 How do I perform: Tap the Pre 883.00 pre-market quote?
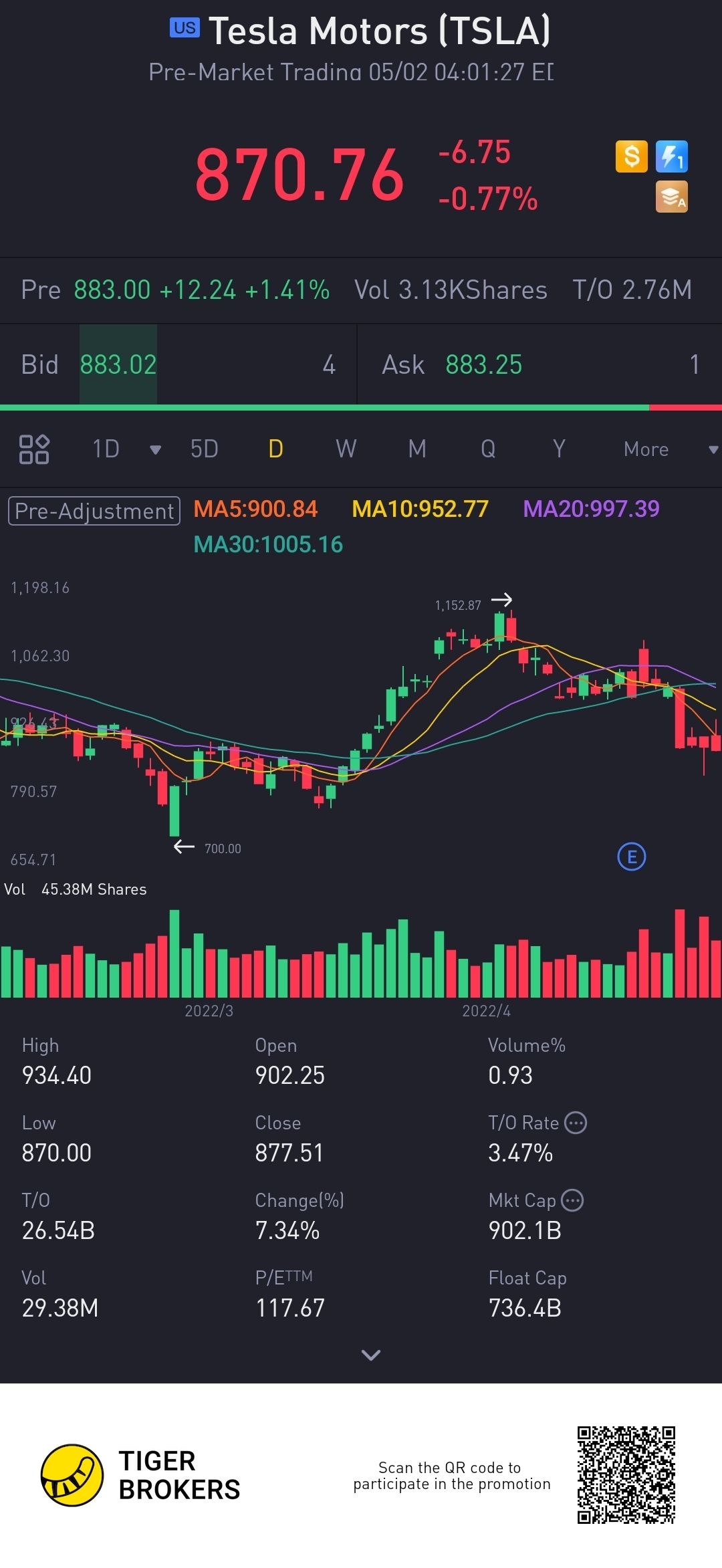tap(175, 290)
